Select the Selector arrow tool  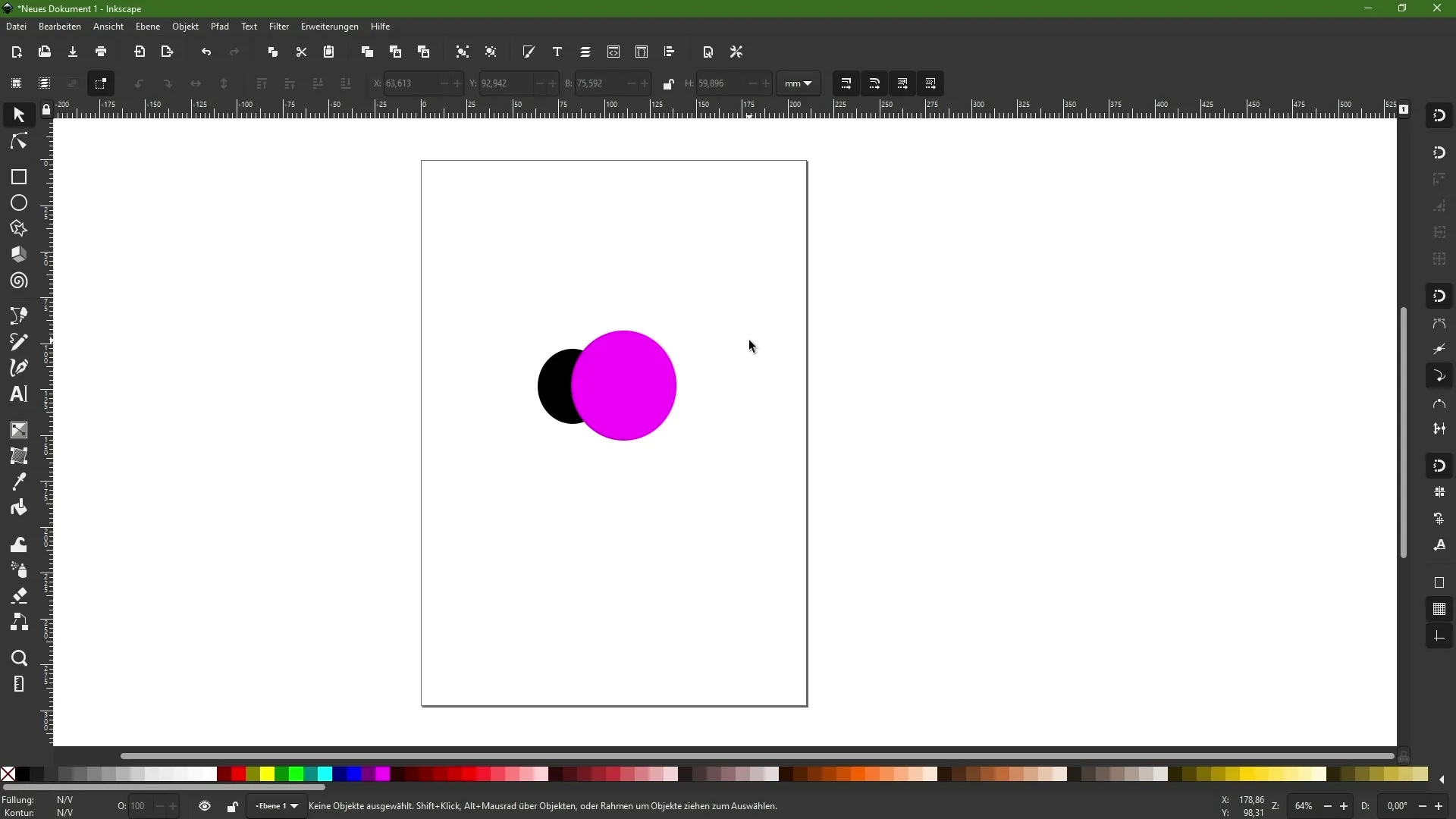19,115
